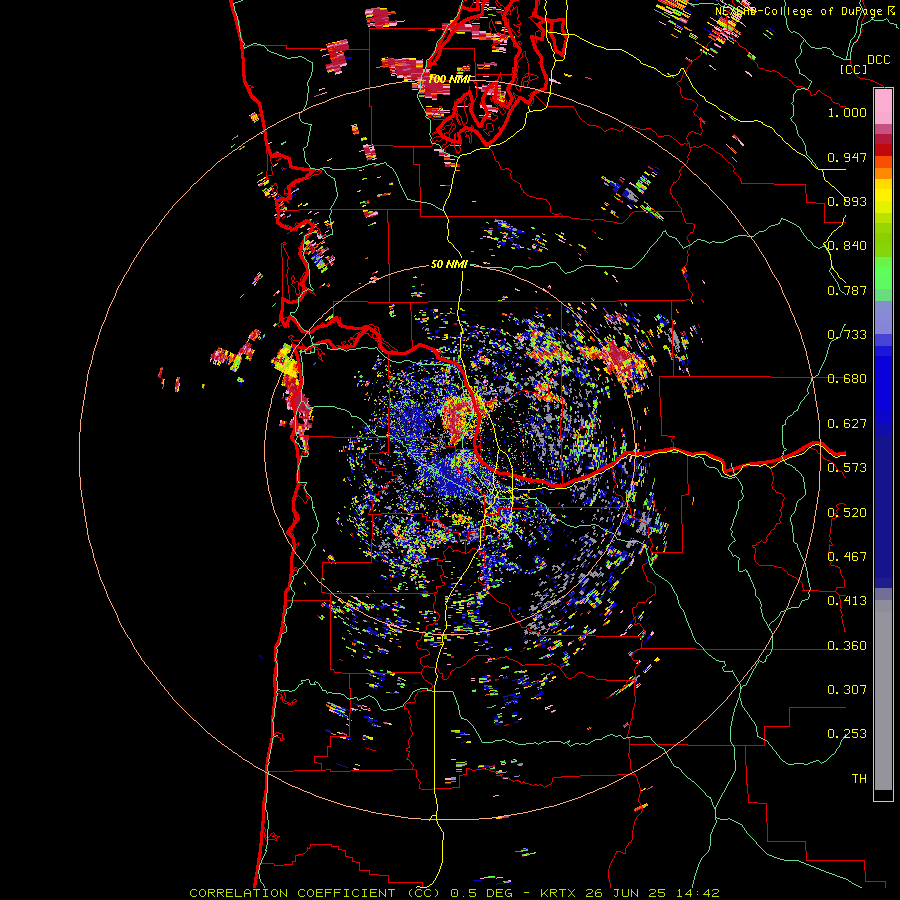Image resolution: width=900 pixels, height=900 pixels.
Task: Click the 0.5 DEG elevation text
Action: tap(482, 893)
